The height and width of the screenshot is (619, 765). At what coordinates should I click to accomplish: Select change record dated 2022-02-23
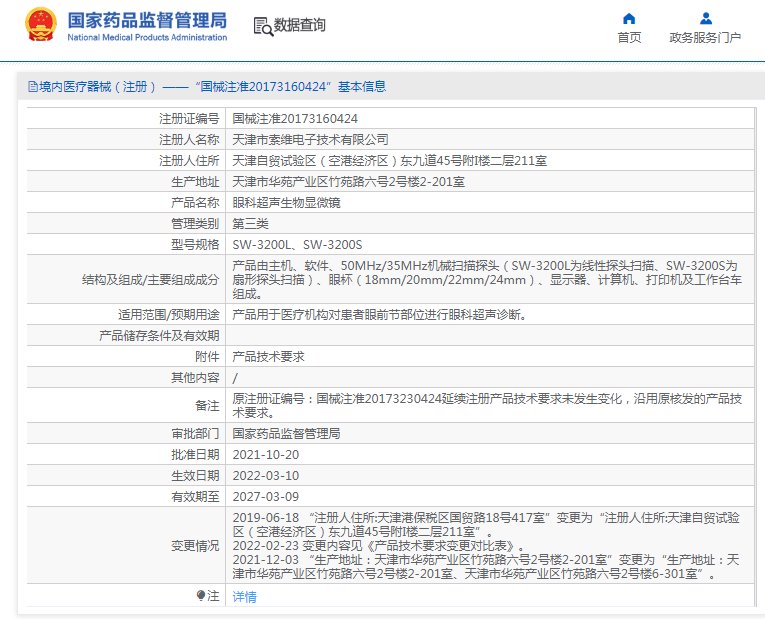click(x=379, y=545)
